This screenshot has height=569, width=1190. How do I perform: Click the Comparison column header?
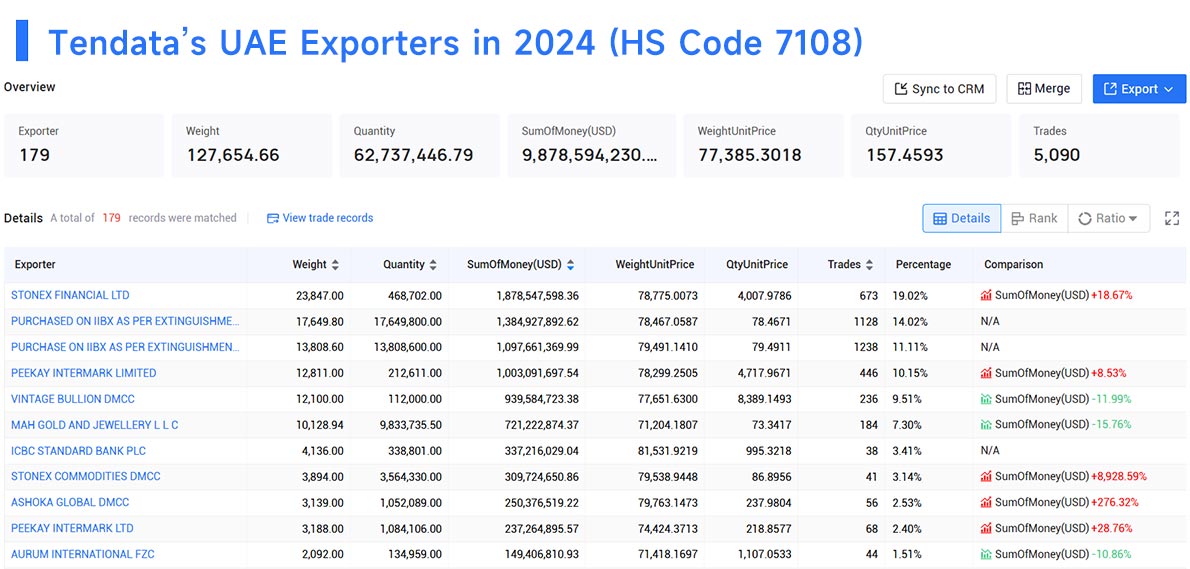pyautogui.click(x=1013, y=265)
